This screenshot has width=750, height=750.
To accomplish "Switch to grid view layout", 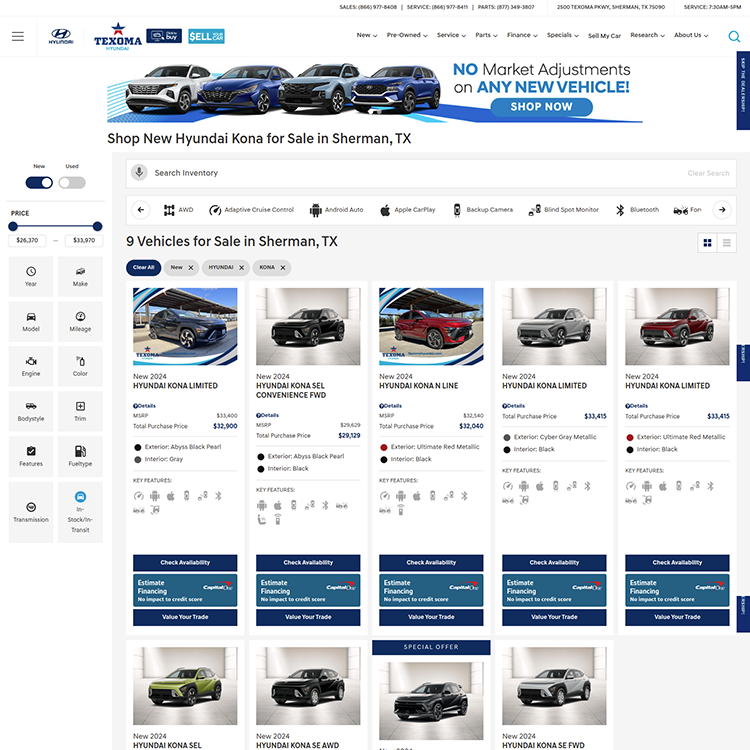I will click(x=707, y=243).
